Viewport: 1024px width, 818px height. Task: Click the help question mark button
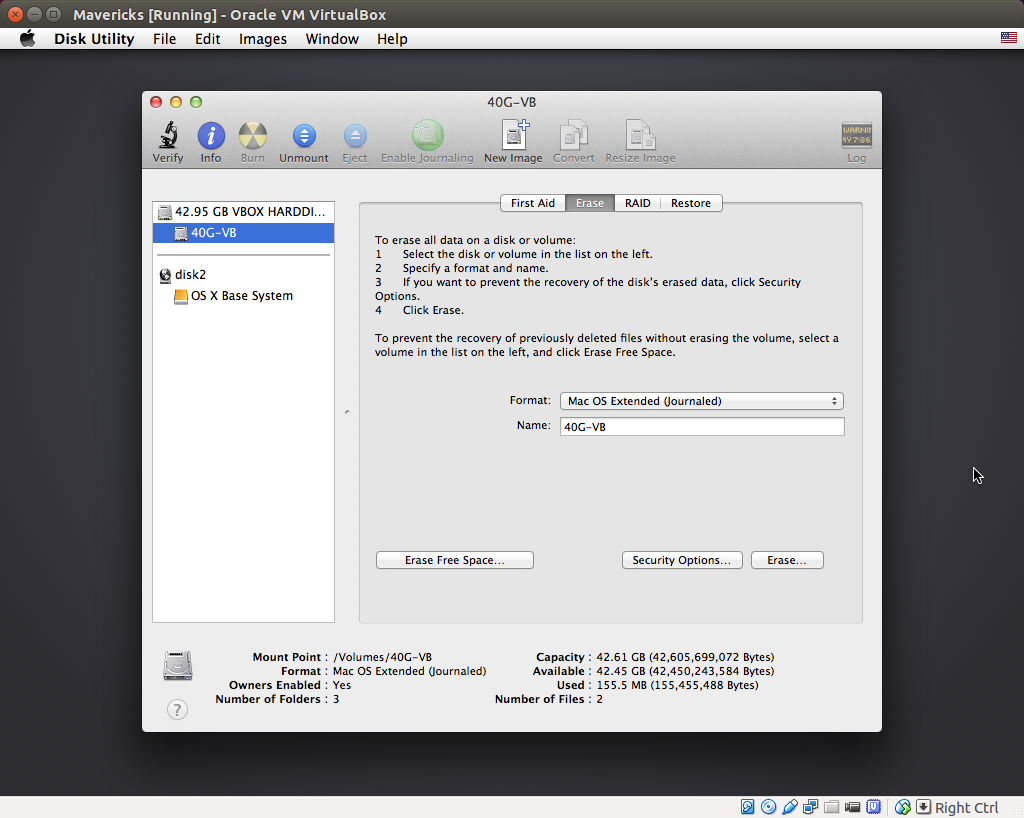tap(177, 710)
